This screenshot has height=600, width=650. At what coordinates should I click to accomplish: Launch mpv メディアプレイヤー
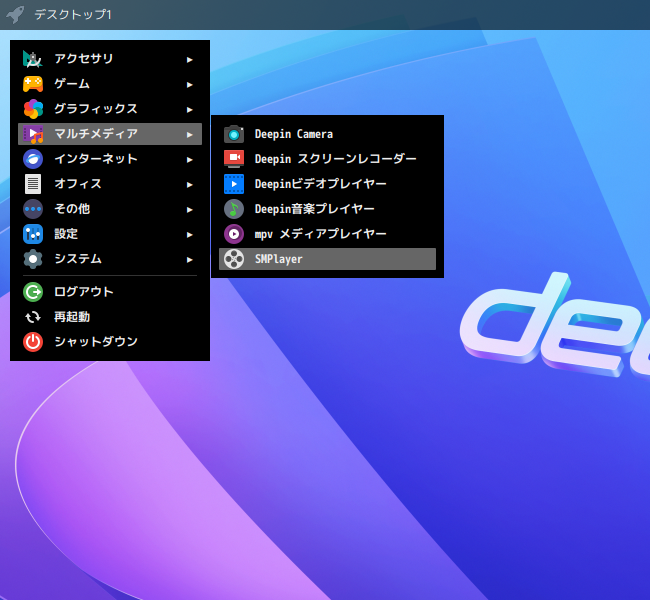[327, 234]
